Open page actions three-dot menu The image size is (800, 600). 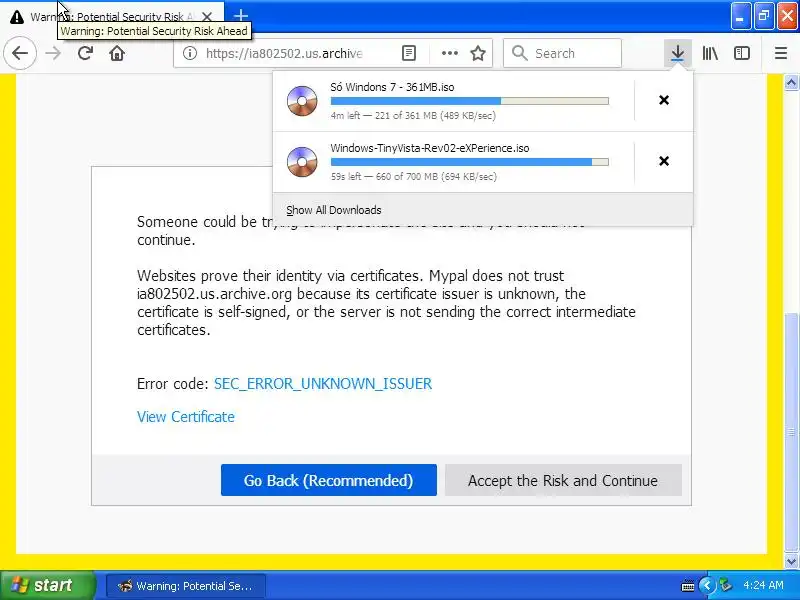449,53
